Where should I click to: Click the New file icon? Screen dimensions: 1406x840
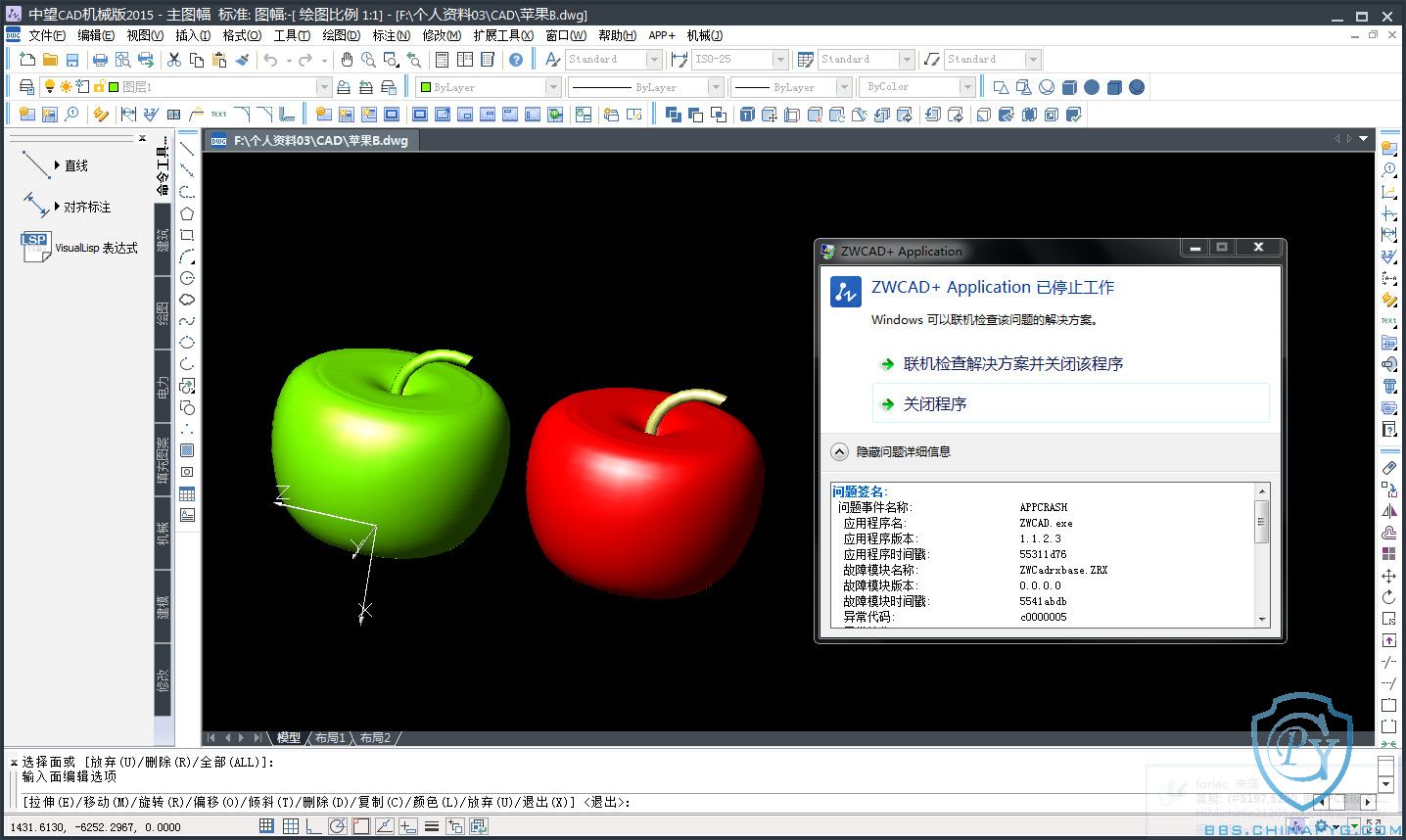tap(27, 60)
